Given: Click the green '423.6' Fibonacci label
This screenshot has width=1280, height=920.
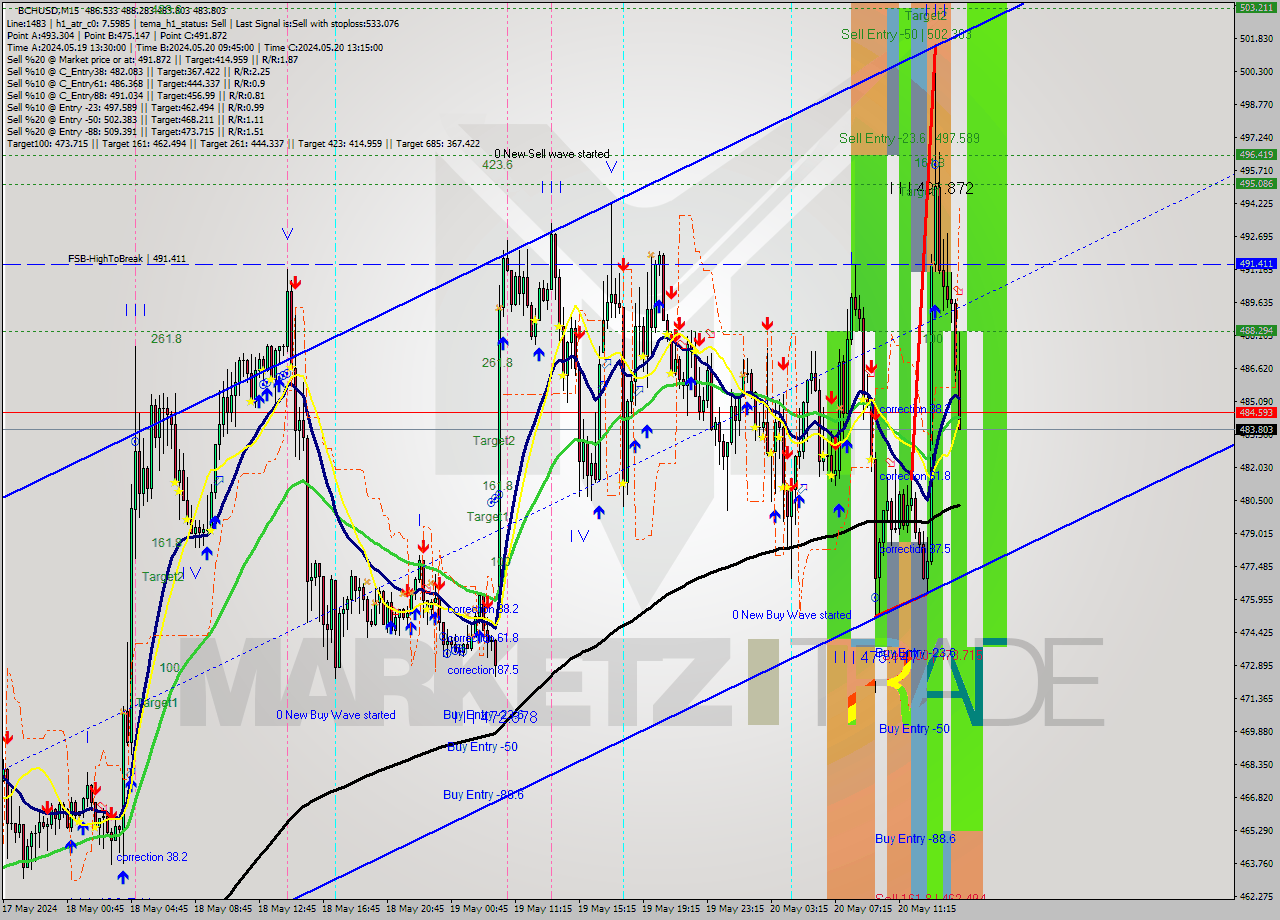Looking at the screenshot, I should [497, 165].
